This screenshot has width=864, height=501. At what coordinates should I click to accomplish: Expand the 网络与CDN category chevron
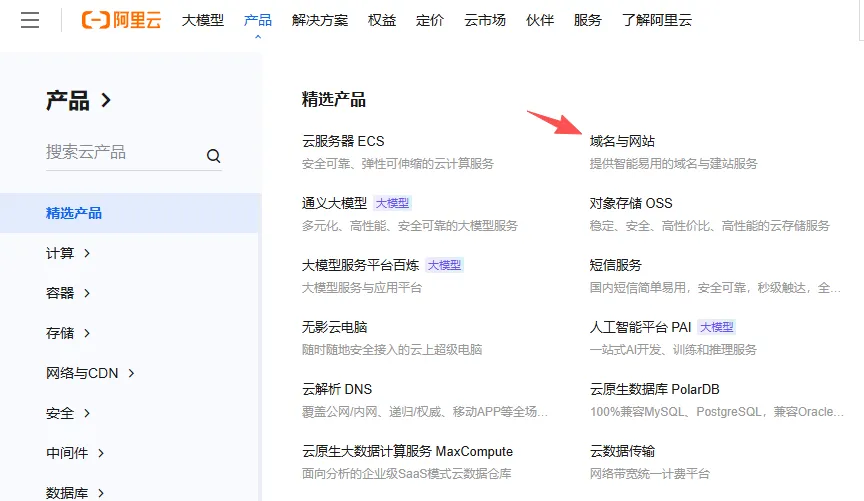pos(131,373)
